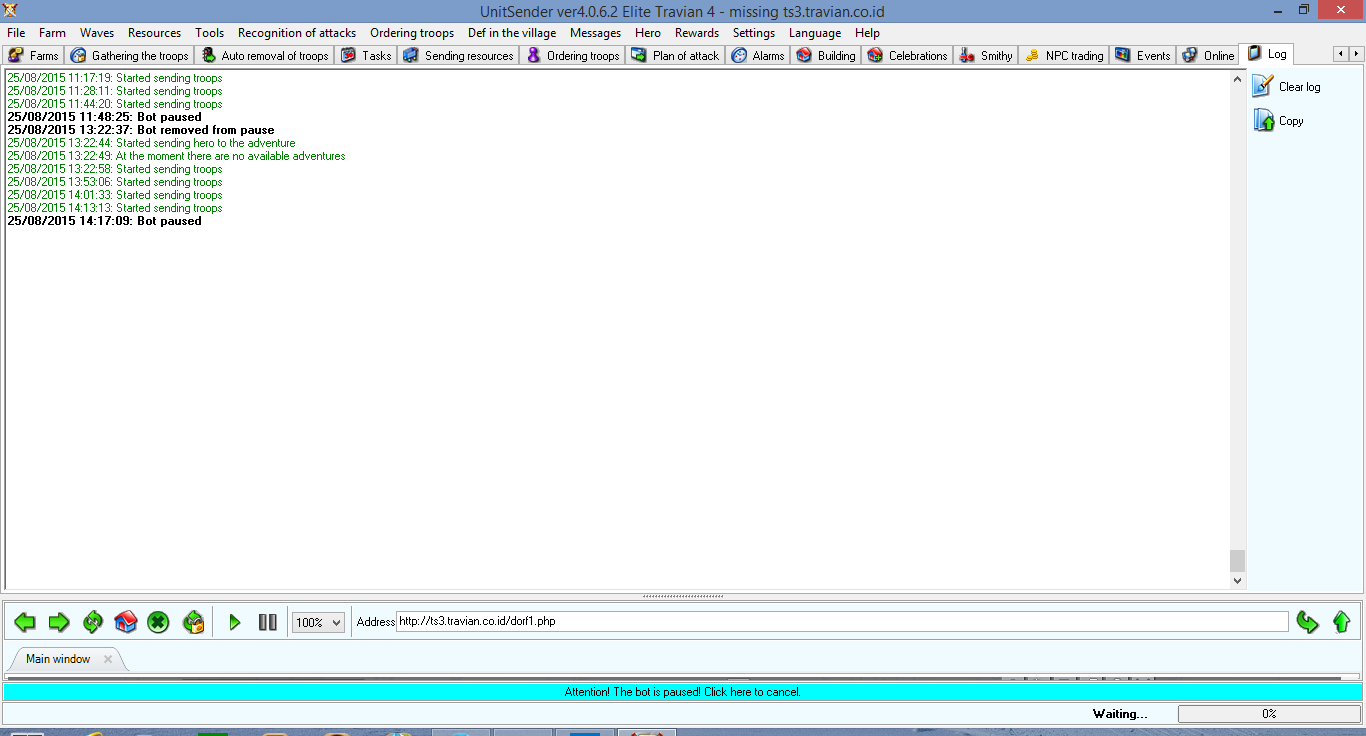Select '11:17:19: Started sending troops' line
Image resolution: width=1366 pixels, height=736 pixels.
pyautogui.click(x=115, y=78)
